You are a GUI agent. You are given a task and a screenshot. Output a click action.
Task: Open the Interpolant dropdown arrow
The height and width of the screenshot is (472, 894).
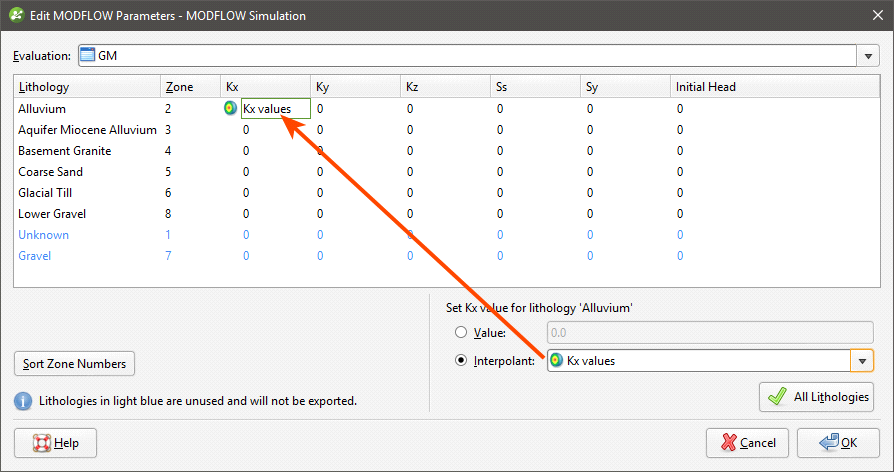click(862, 361)
